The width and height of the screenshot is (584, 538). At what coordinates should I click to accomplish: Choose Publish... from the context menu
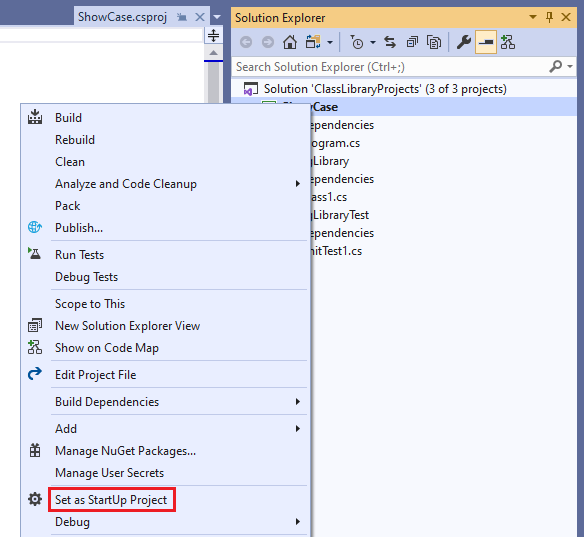(79, 228)
